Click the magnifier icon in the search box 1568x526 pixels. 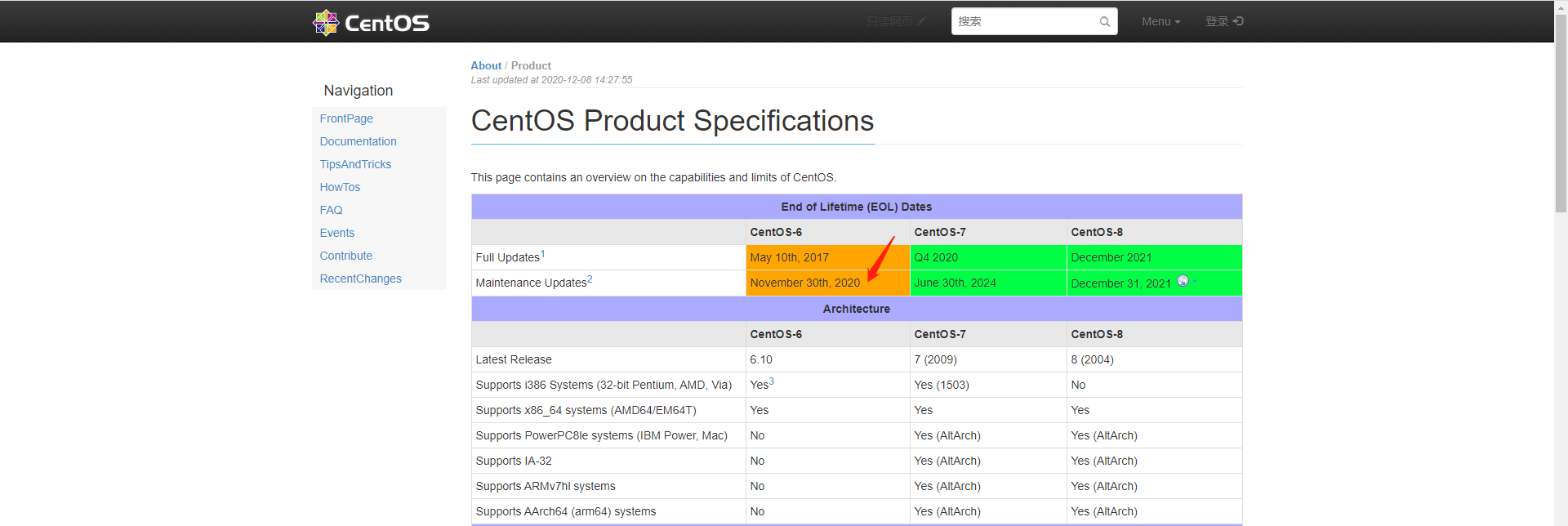(1104, 22)
